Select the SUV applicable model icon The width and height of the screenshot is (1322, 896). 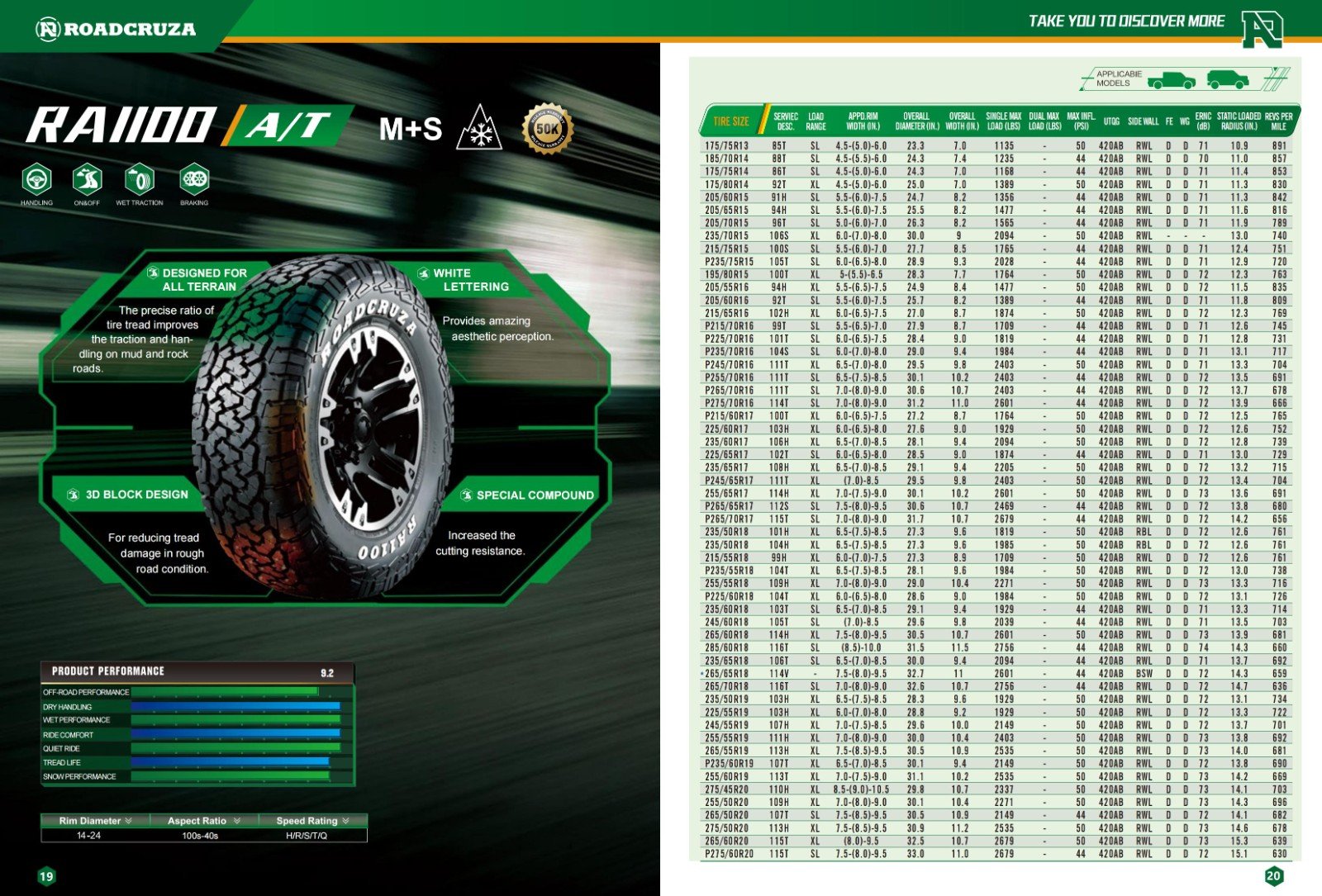[x=1227, y=80]
